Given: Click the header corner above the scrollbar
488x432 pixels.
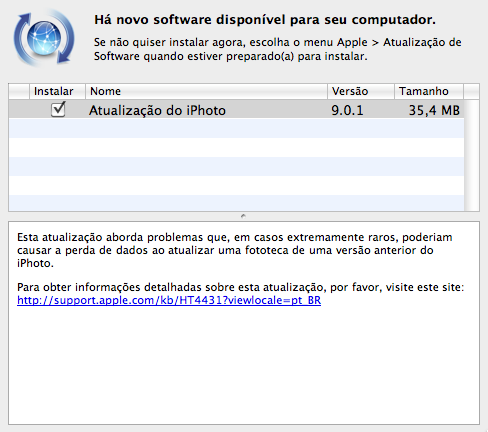Looking at the screenshot, I should 472,91.
